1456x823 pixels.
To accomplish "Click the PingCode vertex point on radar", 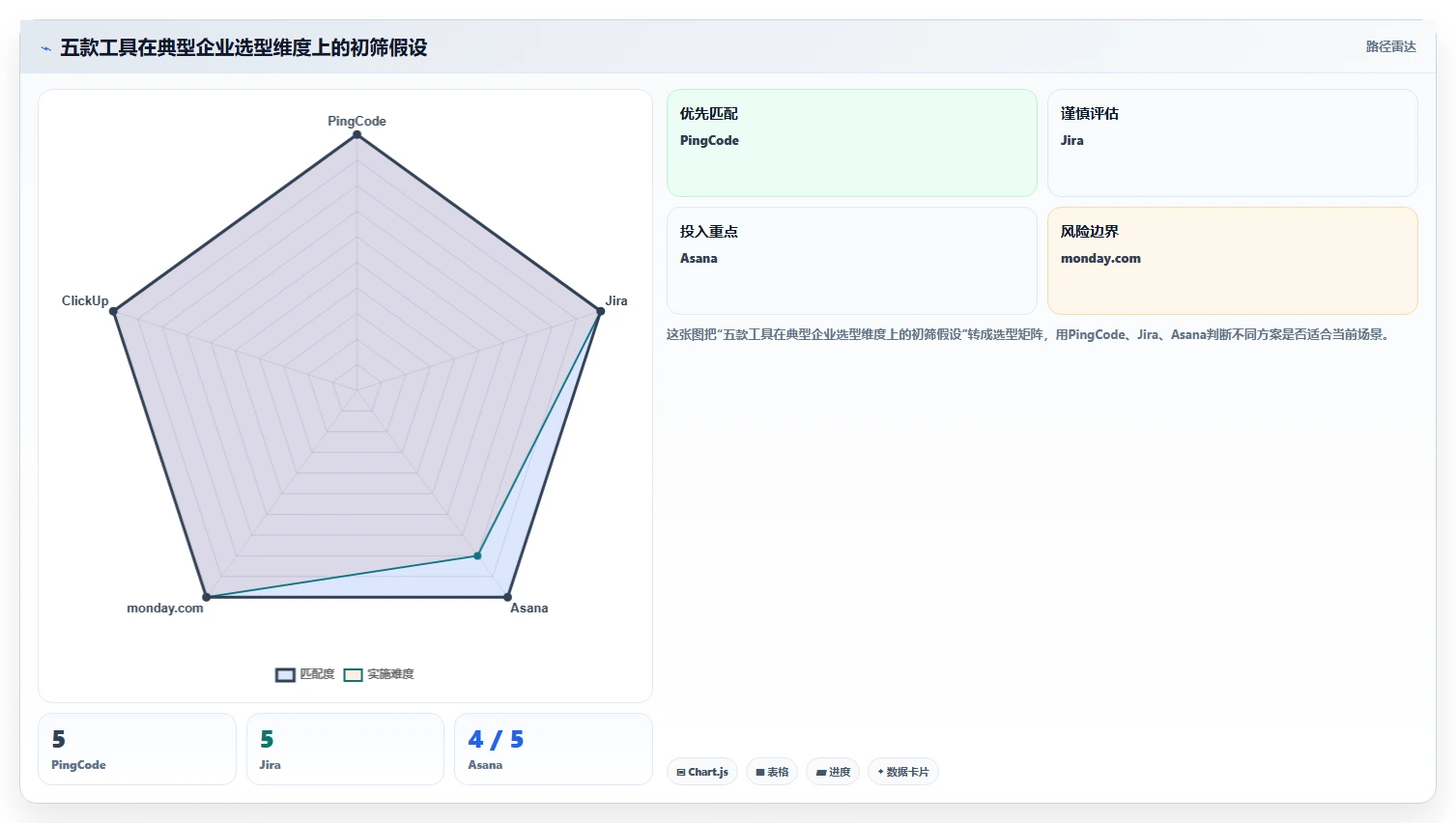I will pyautogui.click(x=357, y=135).
